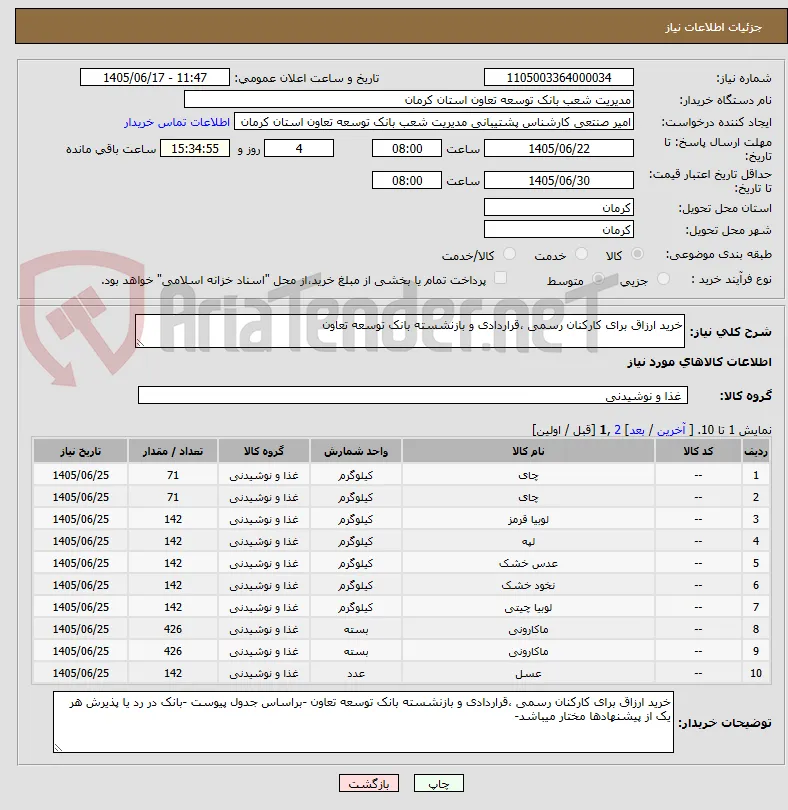Viewport: 788px width, 810px height.
Task: Go to page 2 of the items list
Action: pyautogui.click(x=617, y=430)
